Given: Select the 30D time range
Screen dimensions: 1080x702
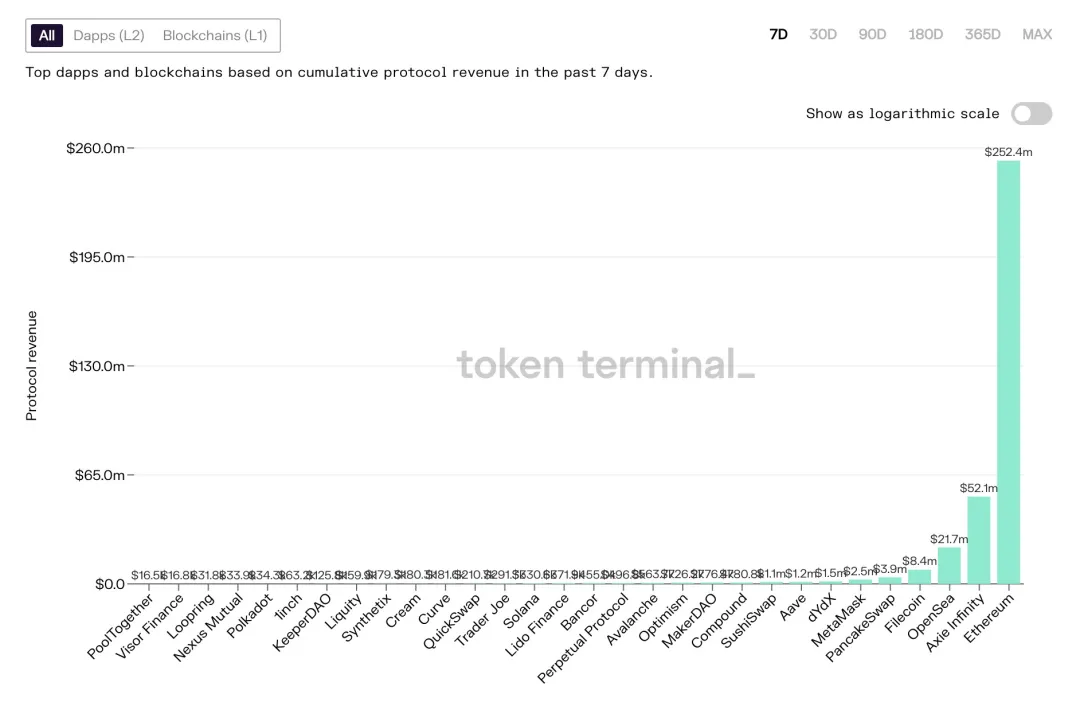Looking at the screenshot, I should 823,34.
